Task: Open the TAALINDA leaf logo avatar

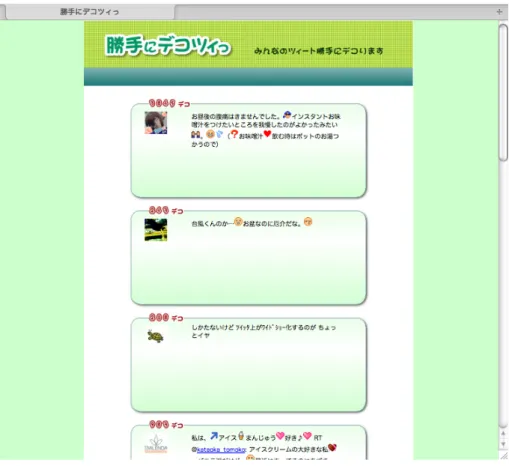Action: coord(156,444)
